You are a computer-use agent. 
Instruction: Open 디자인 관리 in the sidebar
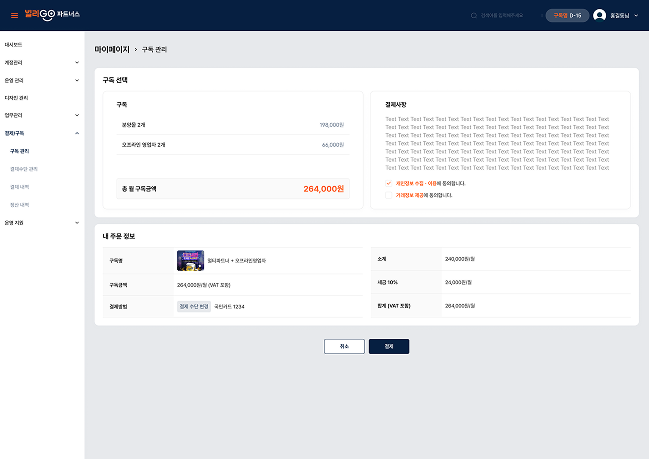tap(16, 98)
